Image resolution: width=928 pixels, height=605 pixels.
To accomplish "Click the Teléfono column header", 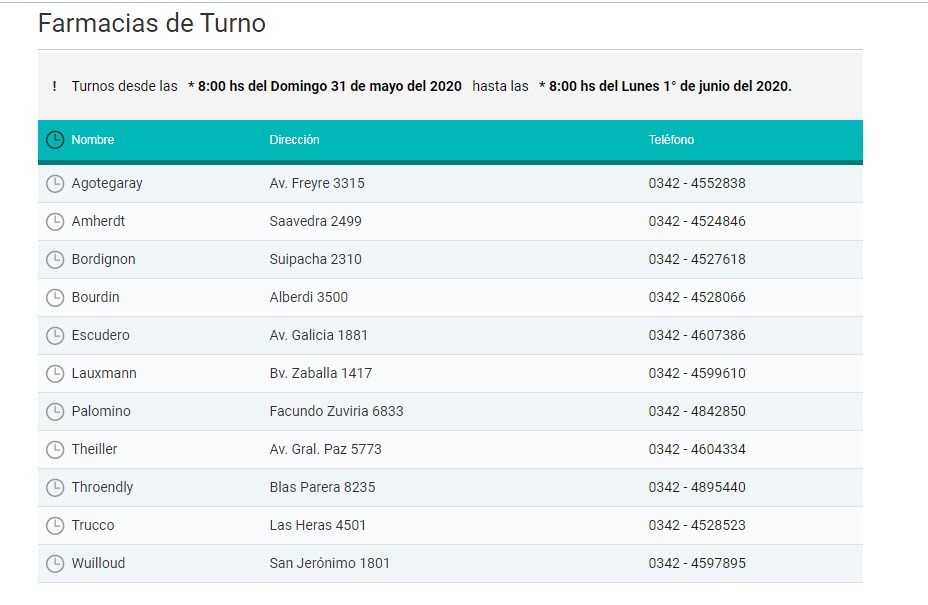I will coord(671,140).
